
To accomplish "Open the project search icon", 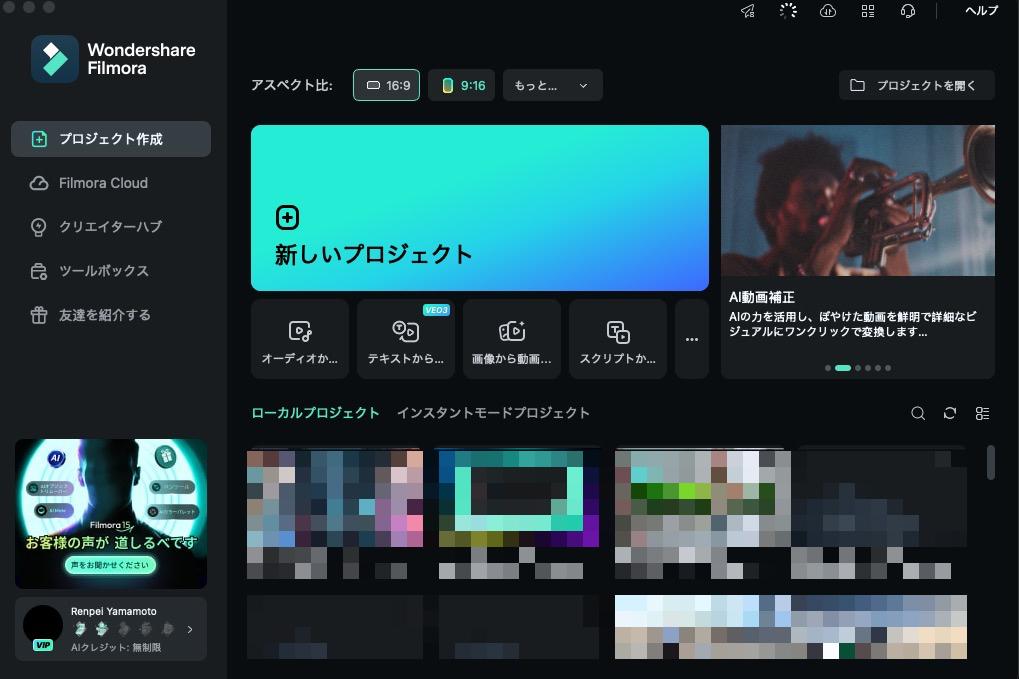I will 918,413.
